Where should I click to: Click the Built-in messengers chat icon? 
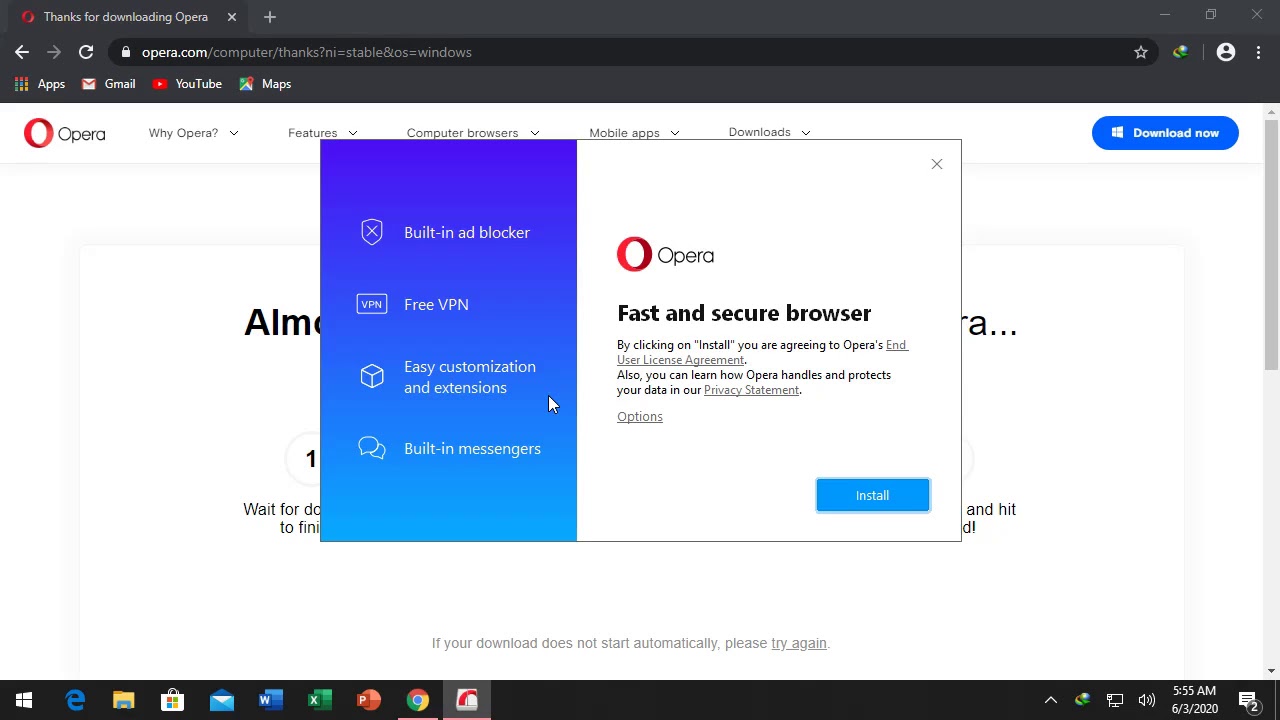372,448
